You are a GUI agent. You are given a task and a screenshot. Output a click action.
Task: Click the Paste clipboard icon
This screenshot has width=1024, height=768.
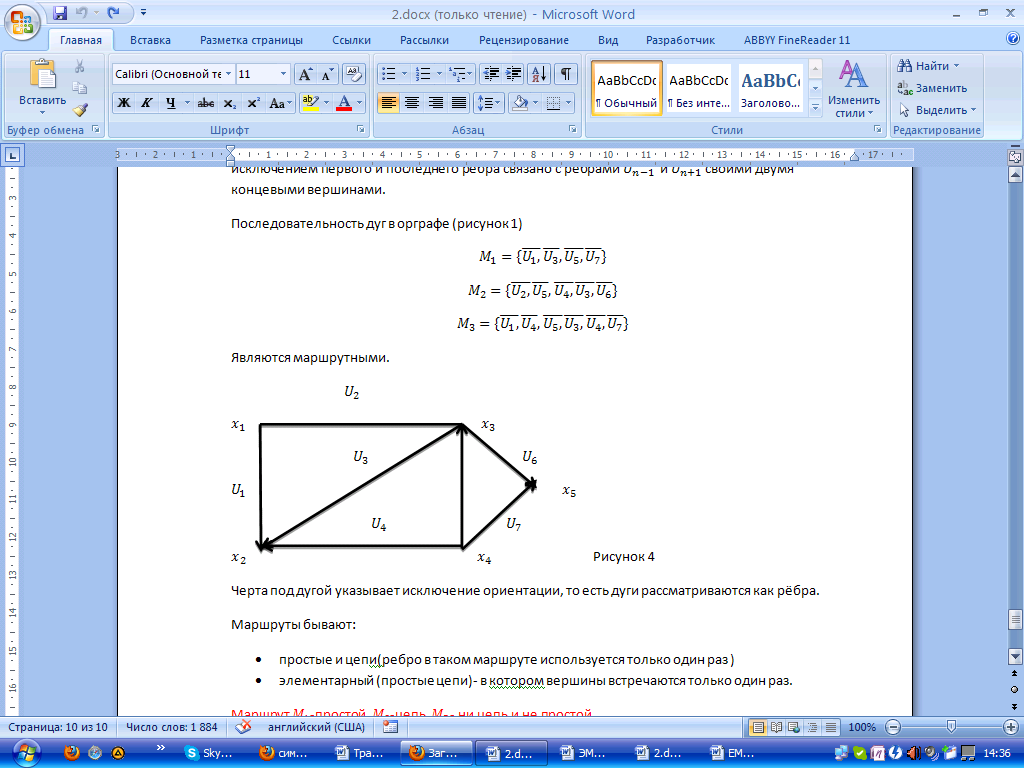pos(42,73)
